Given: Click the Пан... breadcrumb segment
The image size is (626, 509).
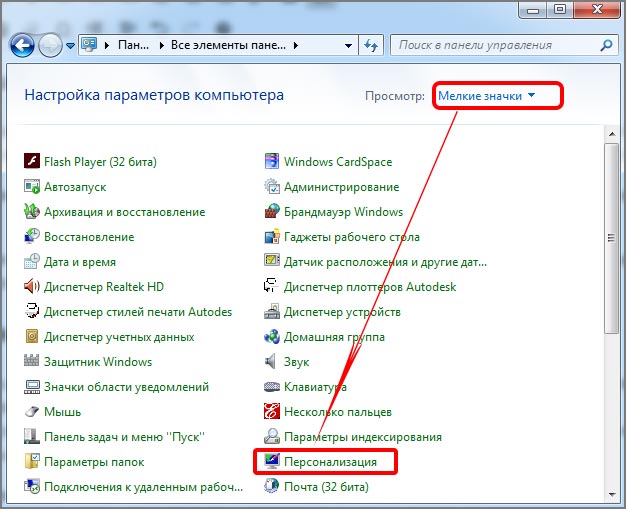Looking at the screenshot, I should pyautogui.click(x=133, y=45).
